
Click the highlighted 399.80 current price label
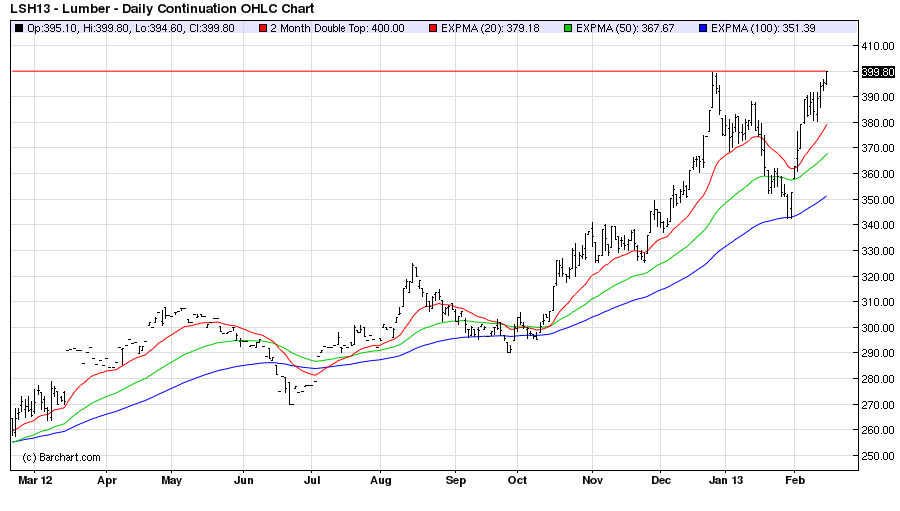click(x=878, y=72)
